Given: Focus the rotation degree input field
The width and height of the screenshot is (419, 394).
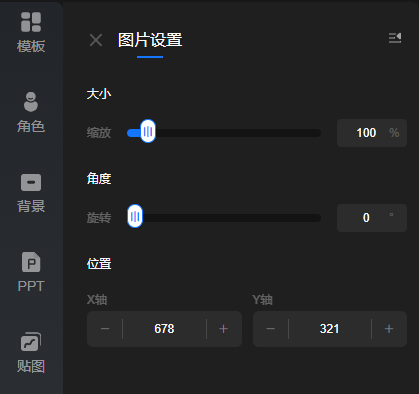Looking at the screenshot, I should [372, 218].
